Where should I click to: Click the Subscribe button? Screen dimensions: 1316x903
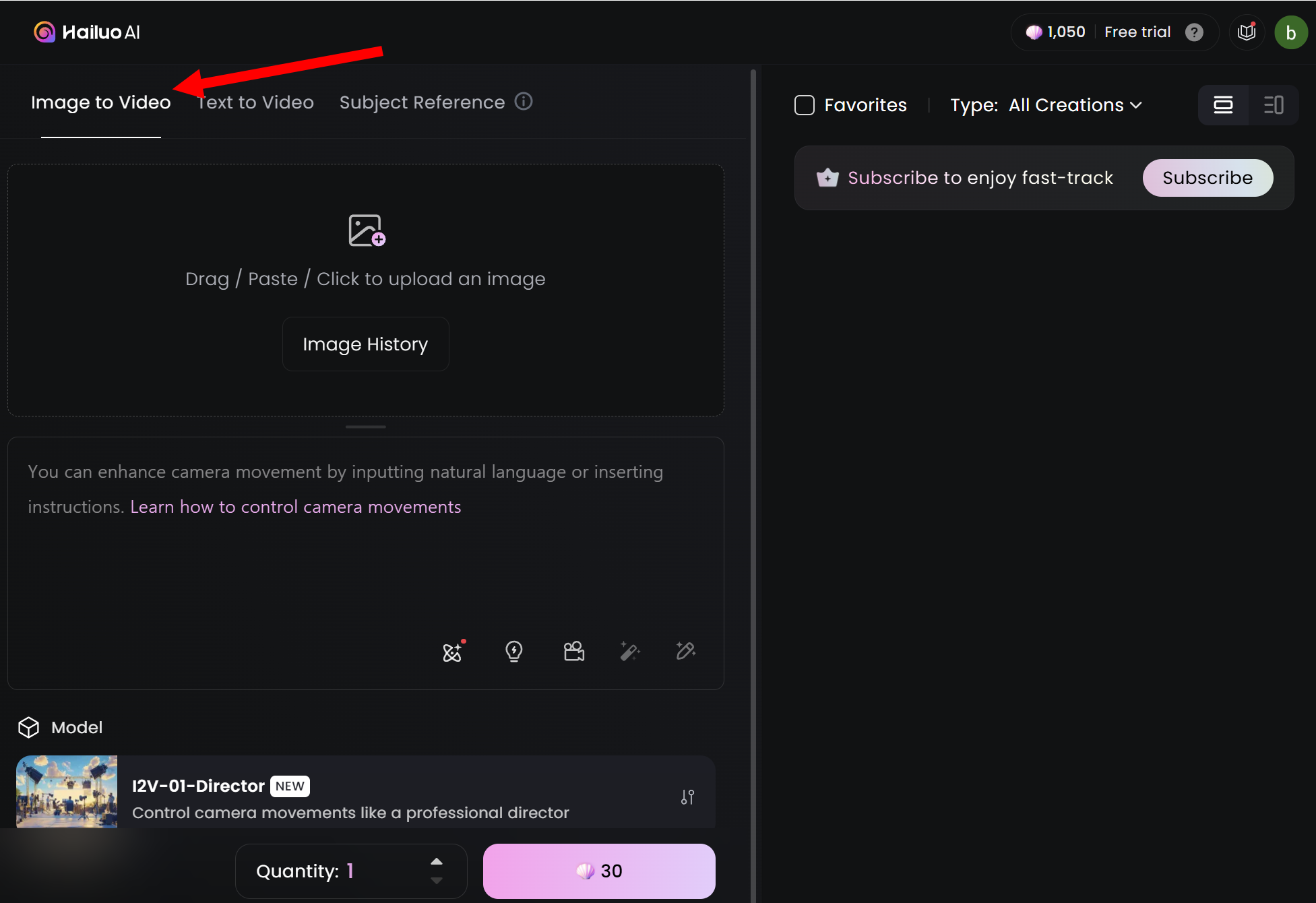(1207, 178)
